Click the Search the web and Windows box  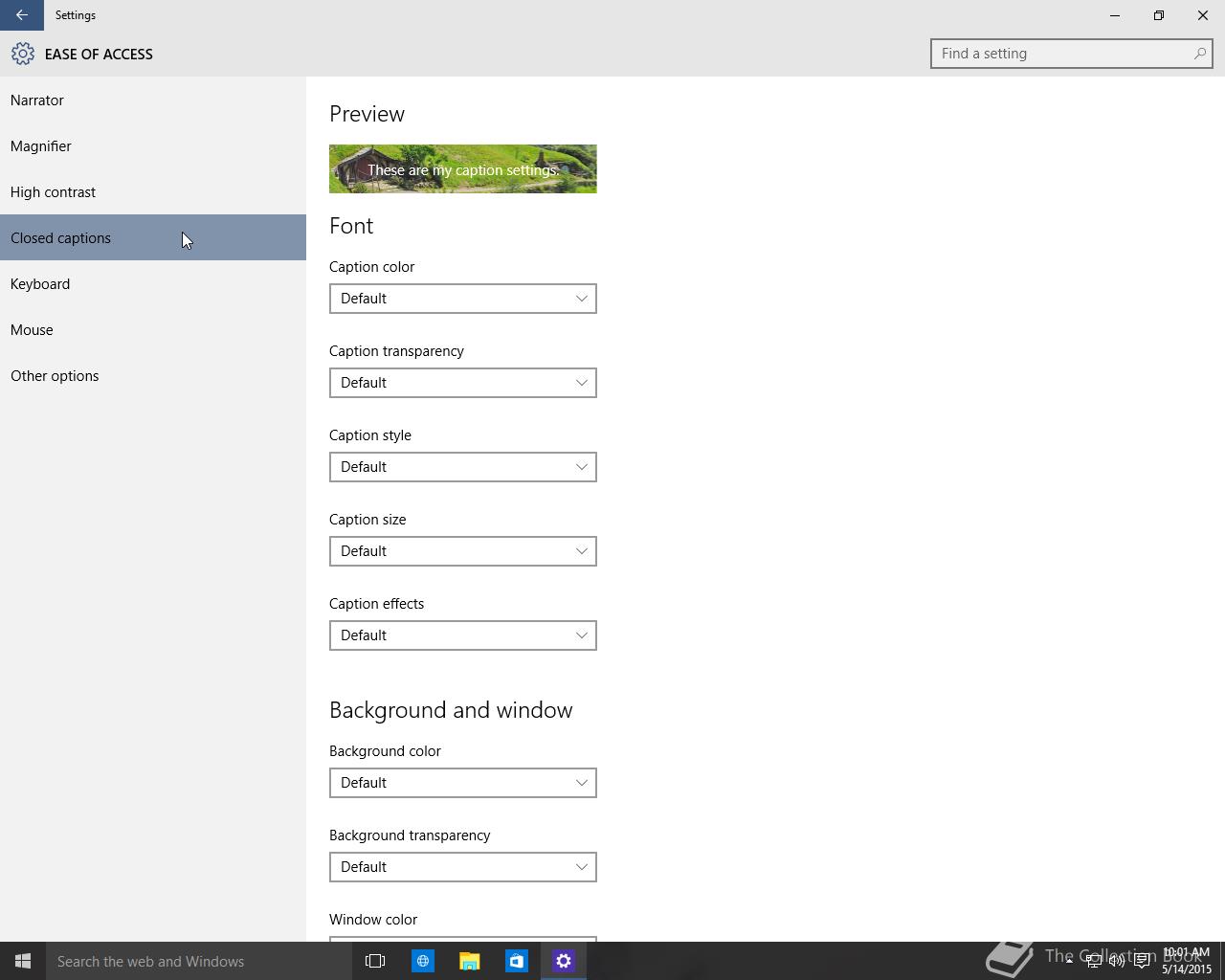199,961
